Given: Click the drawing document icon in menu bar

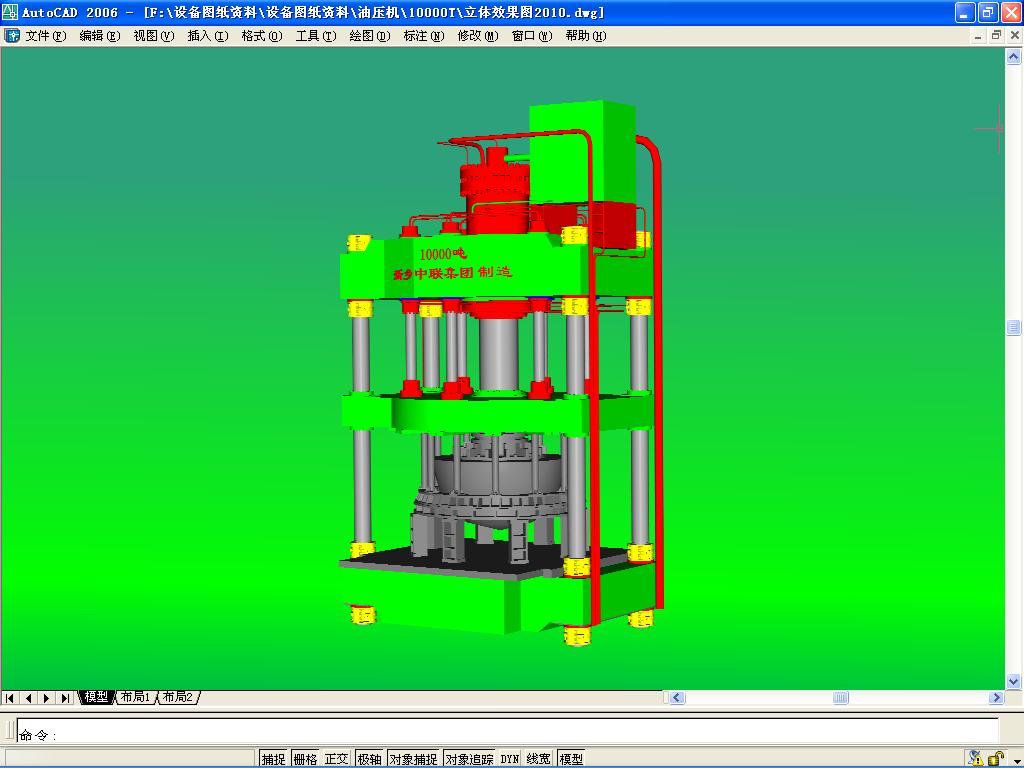Looking at the screenshot, I should click(x=12, y=36).
